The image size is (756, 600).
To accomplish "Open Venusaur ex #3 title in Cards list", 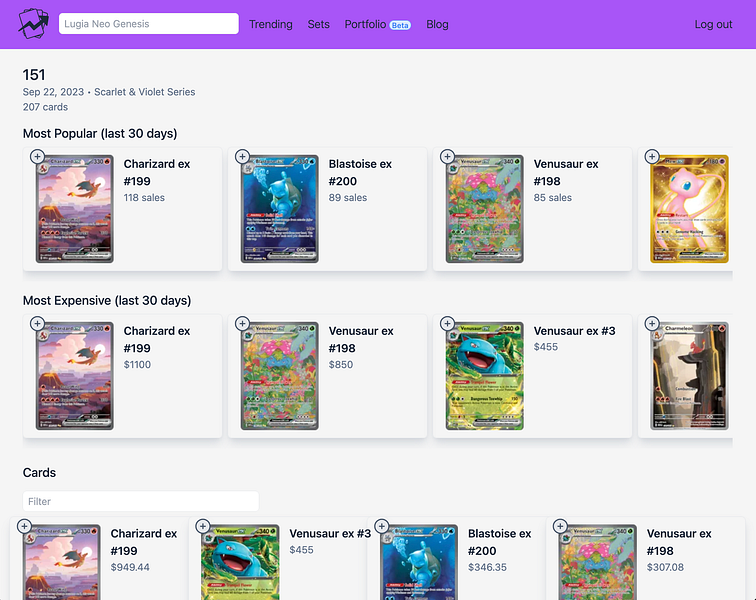I will (330, 533).
